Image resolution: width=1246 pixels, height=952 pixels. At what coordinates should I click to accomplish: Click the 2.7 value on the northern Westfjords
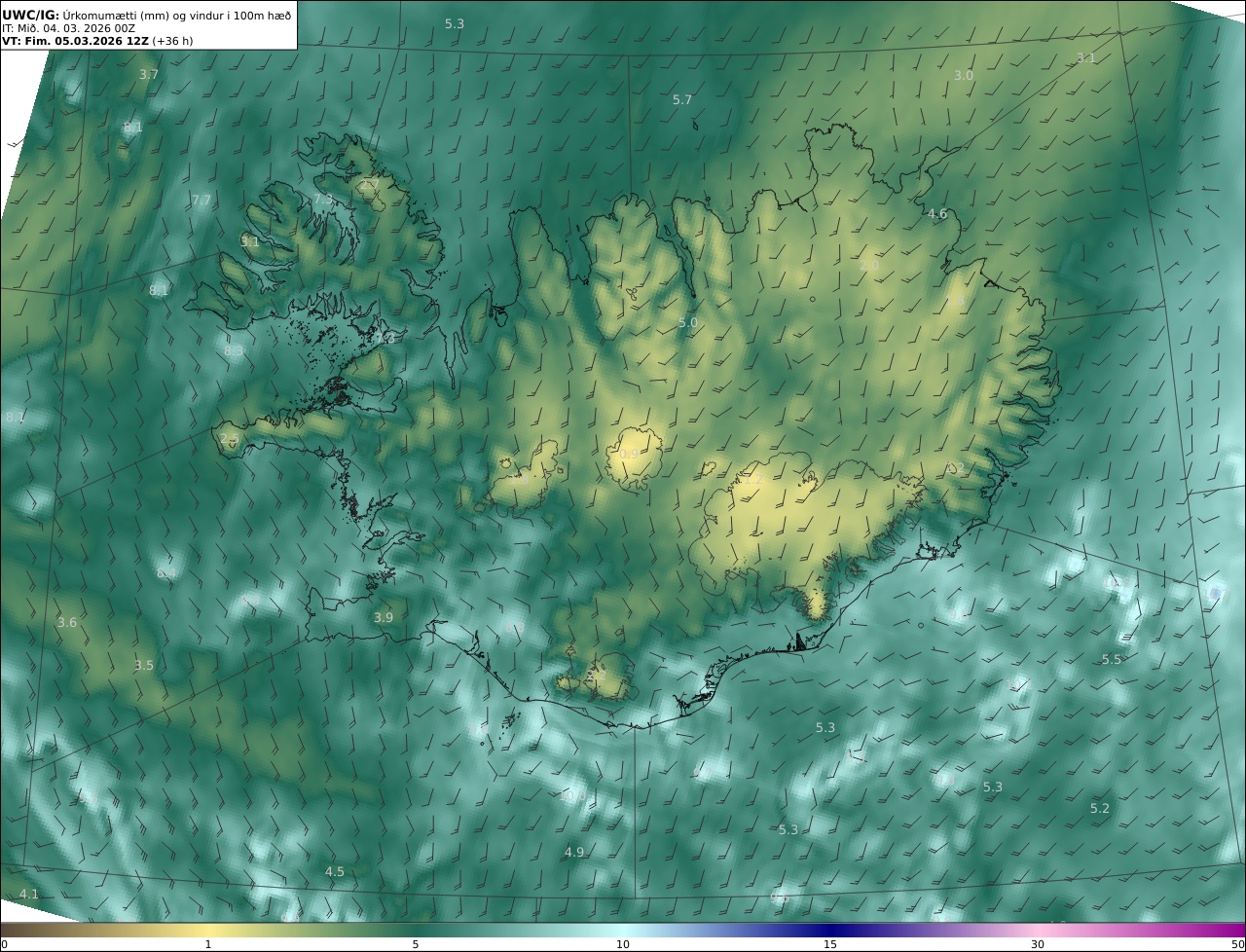point(369,184)
